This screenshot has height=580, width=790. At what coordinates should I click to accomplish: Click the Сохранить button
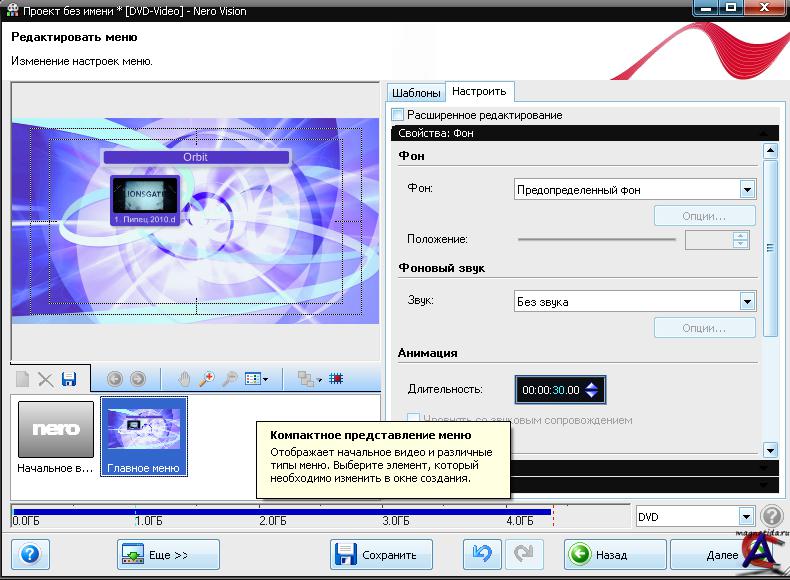click(381, 555)
